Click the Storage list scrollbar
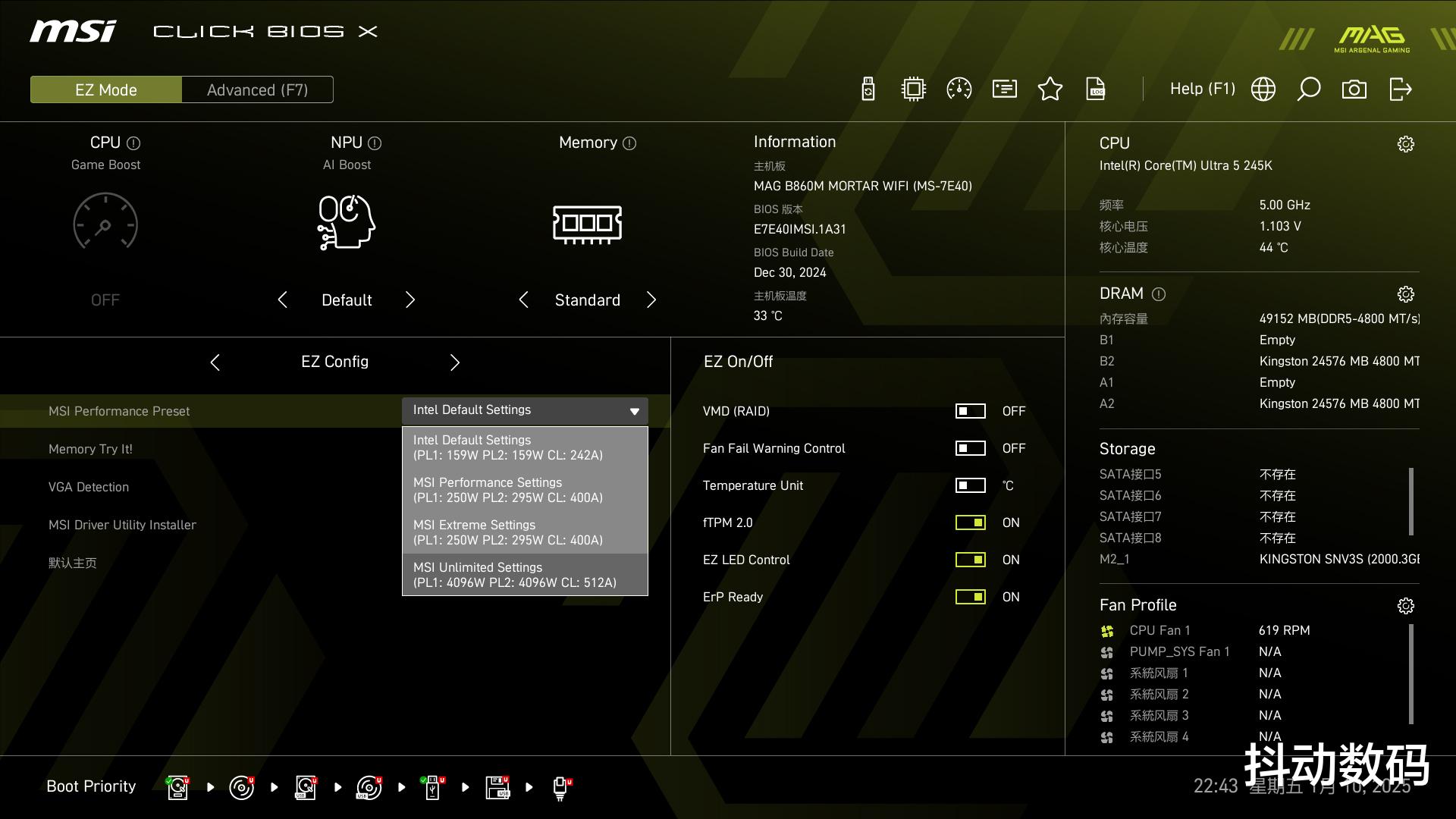Image resolution: width=1456 pixels, height=819 pixels. click(x=1410, y=500)
